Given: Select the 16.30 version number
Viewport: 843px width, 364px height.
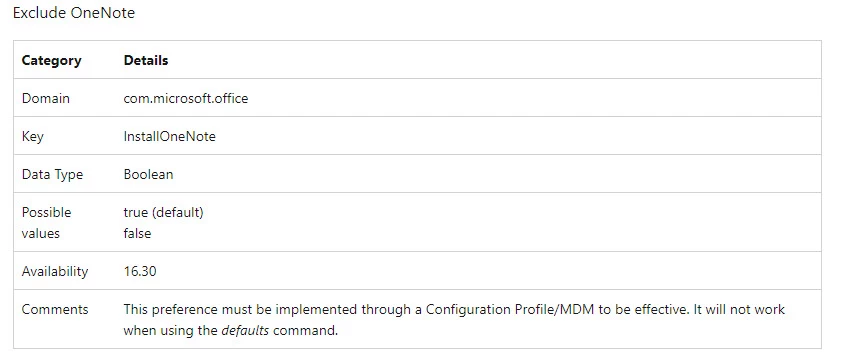Looking at the screenshot, I should [x=140, y=271].
